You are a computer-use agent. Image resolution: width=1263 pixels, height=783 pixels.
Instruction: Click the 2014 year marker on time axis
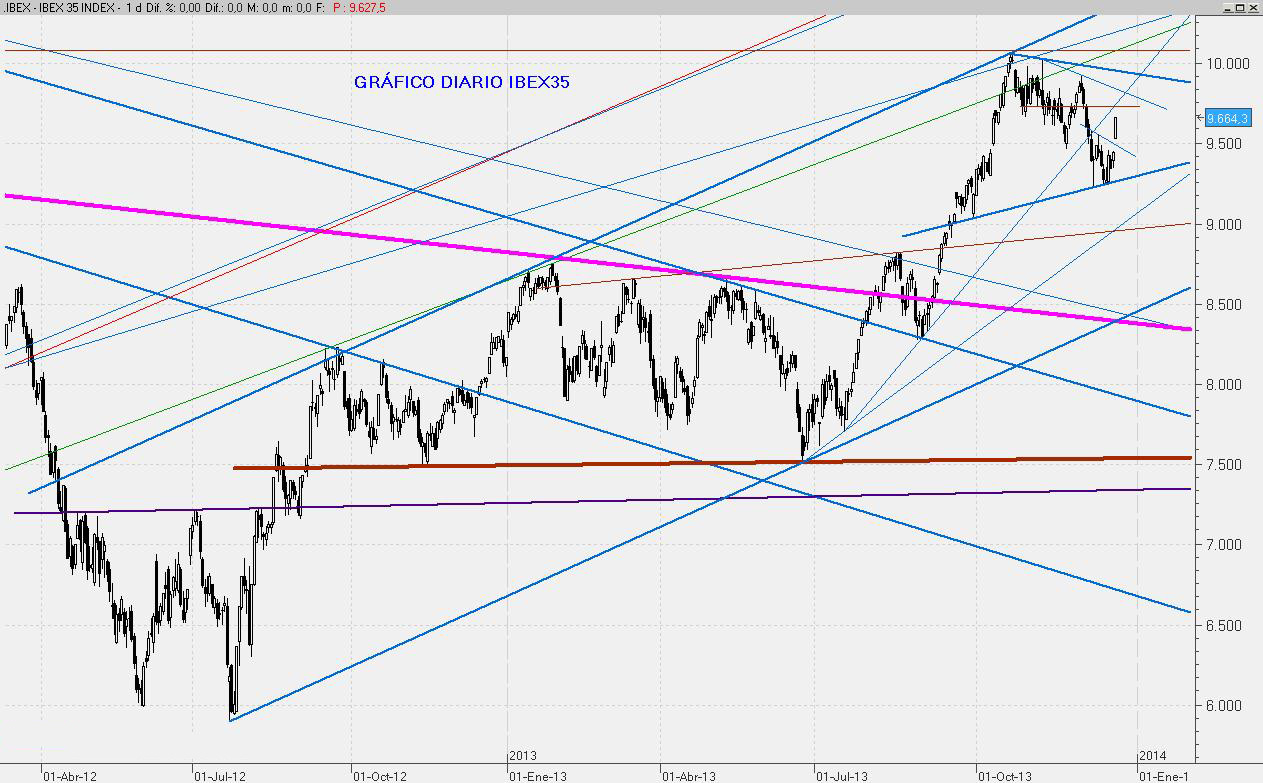(1152, 753)
